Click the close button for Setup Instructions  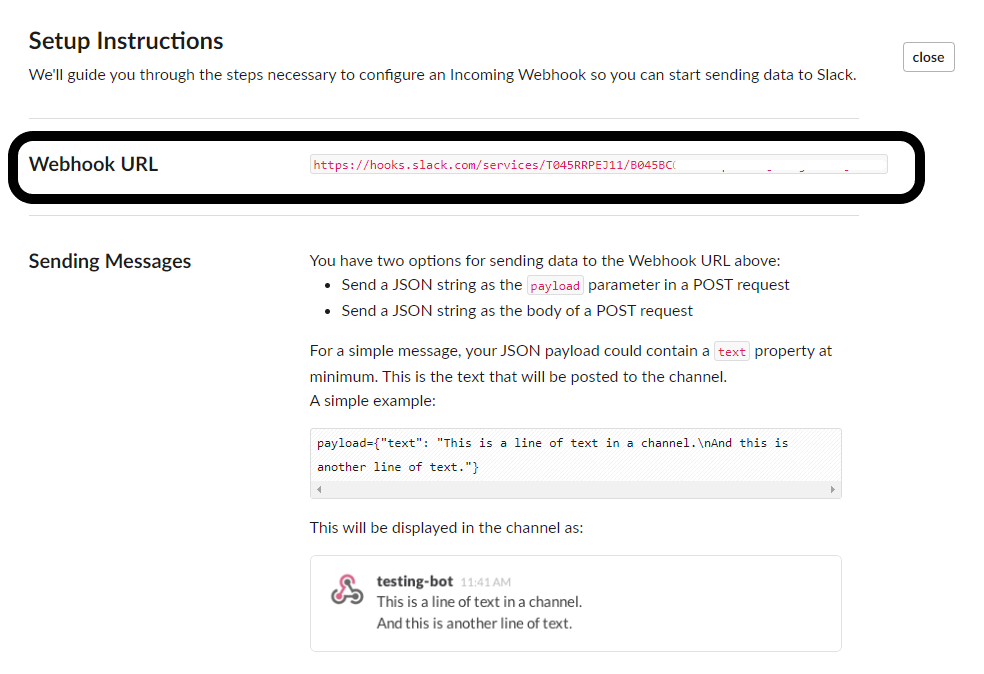tap(928, 57)
